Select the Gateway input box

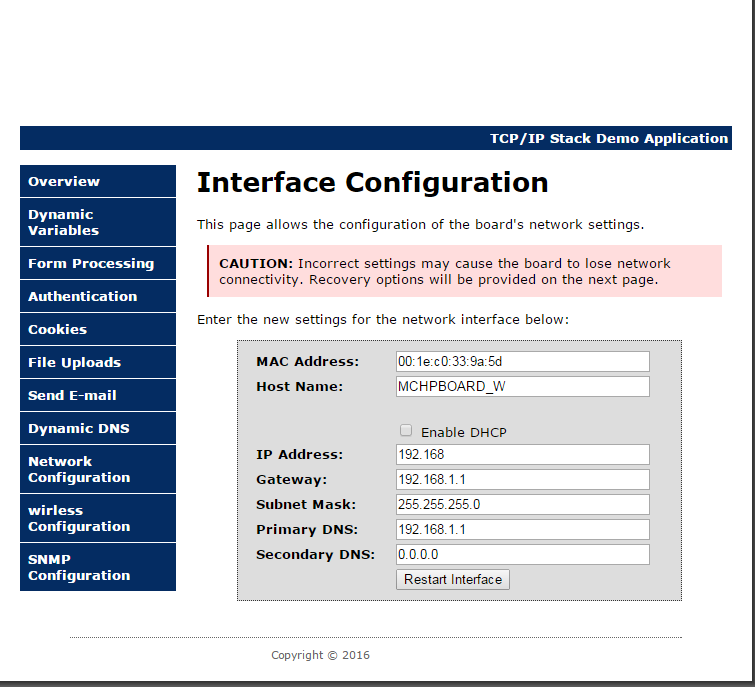(522, 480)
